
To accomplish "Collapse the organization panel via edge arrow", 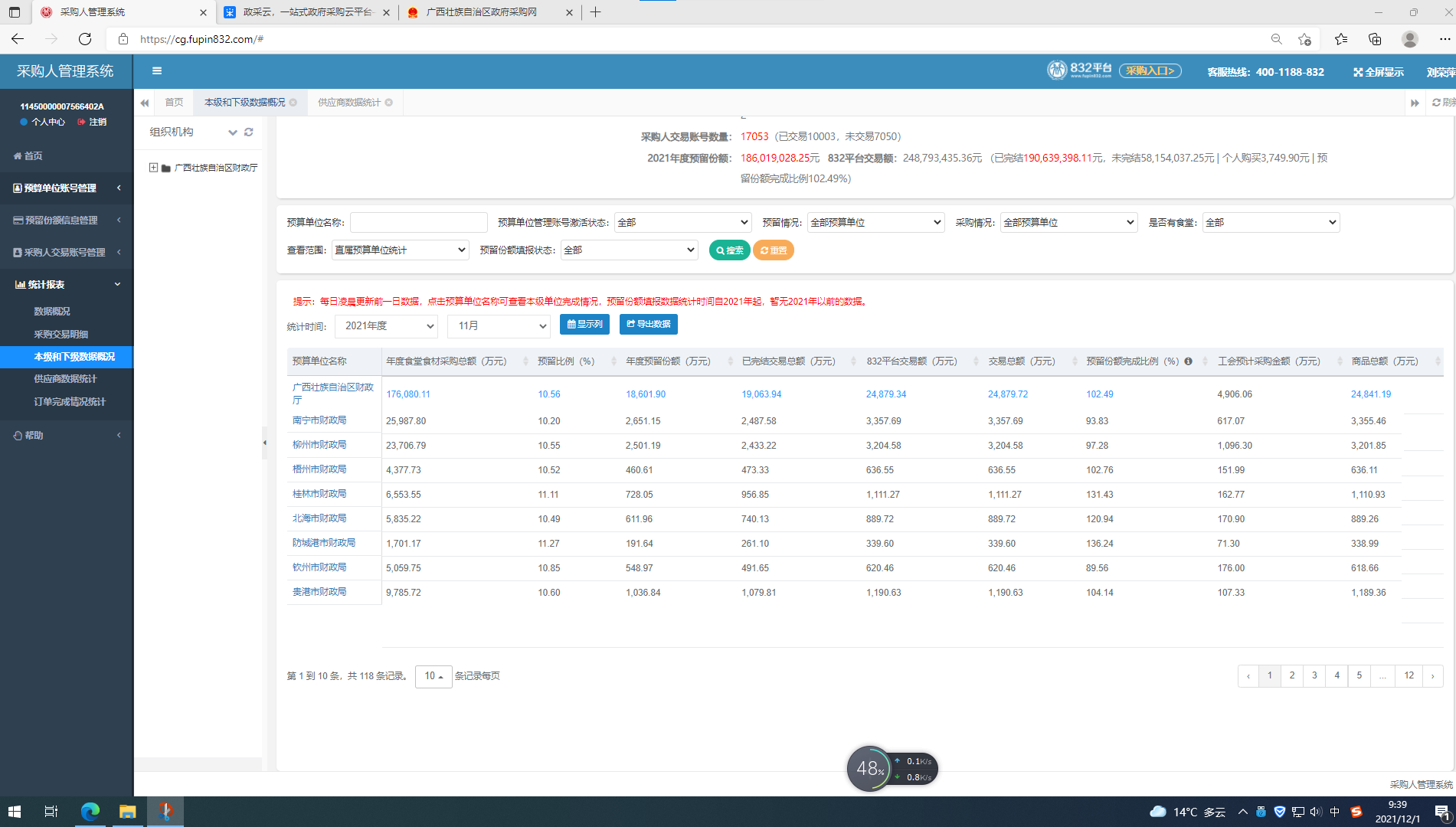I will (x=265, y=443).
